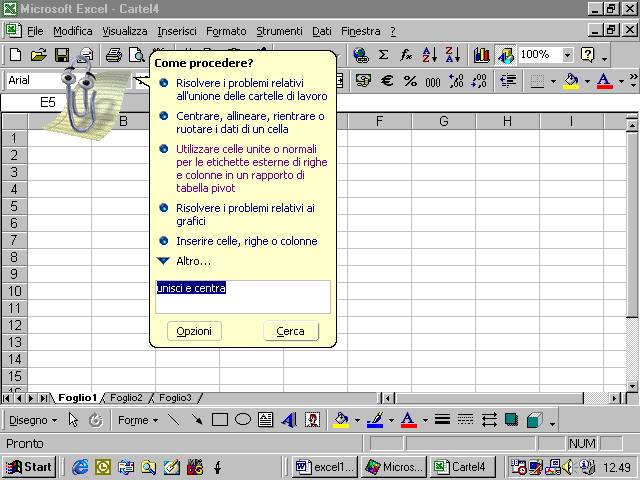Open visited topic on pivot table merged cells
This screenshot has height=480, width=640.
251,168
